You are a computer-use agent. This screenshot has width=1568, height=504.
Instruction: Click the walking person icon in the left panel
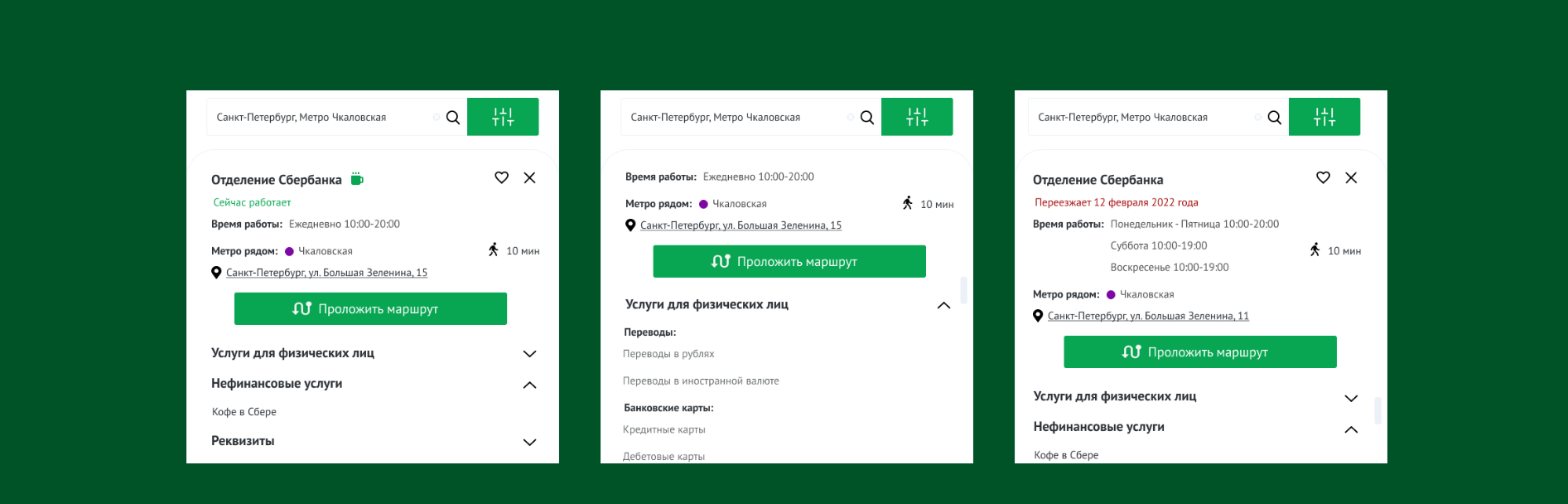[x=494, y=250]
